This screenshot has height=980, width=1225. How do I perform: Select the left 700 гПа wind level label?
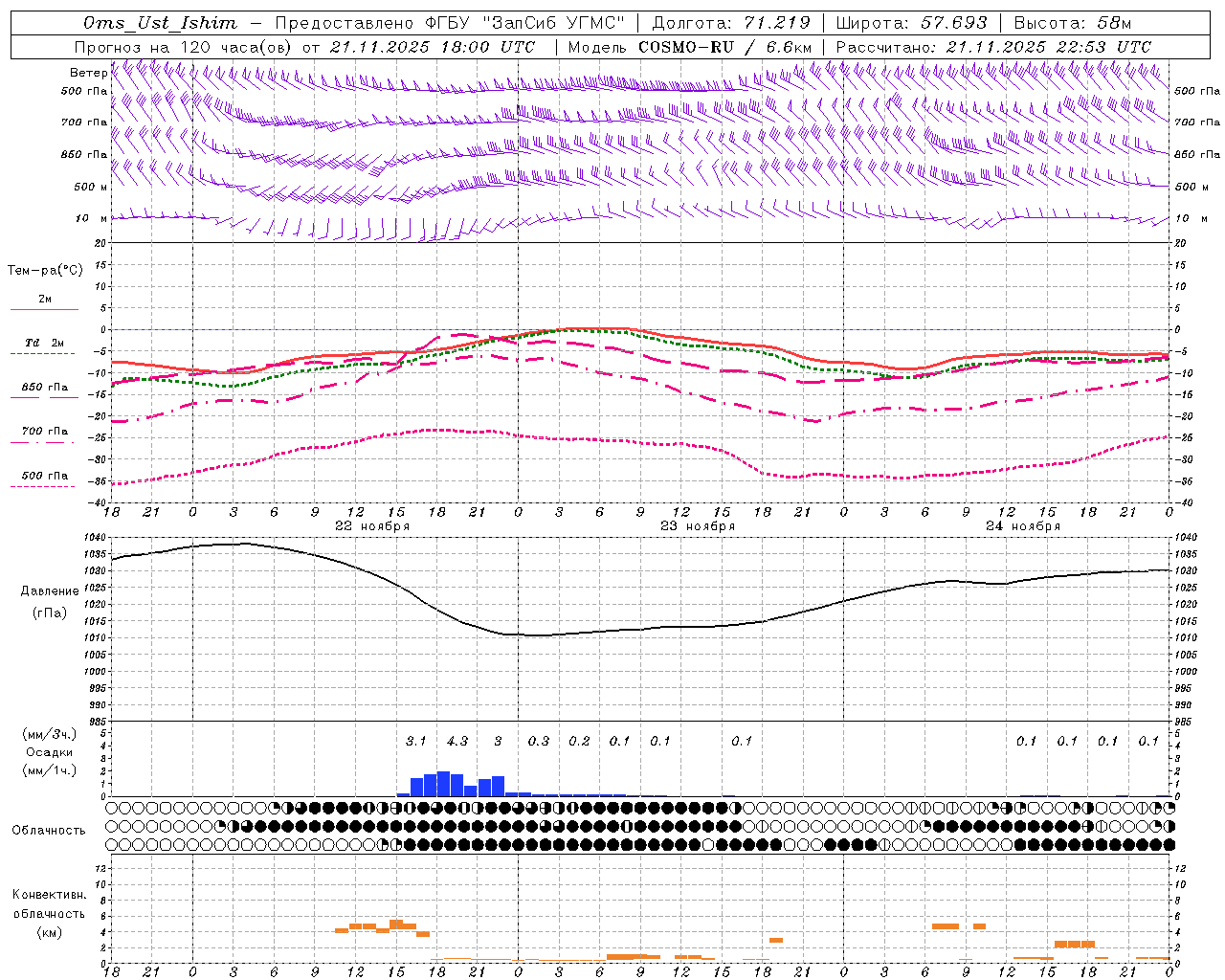(x=84, y=122)
